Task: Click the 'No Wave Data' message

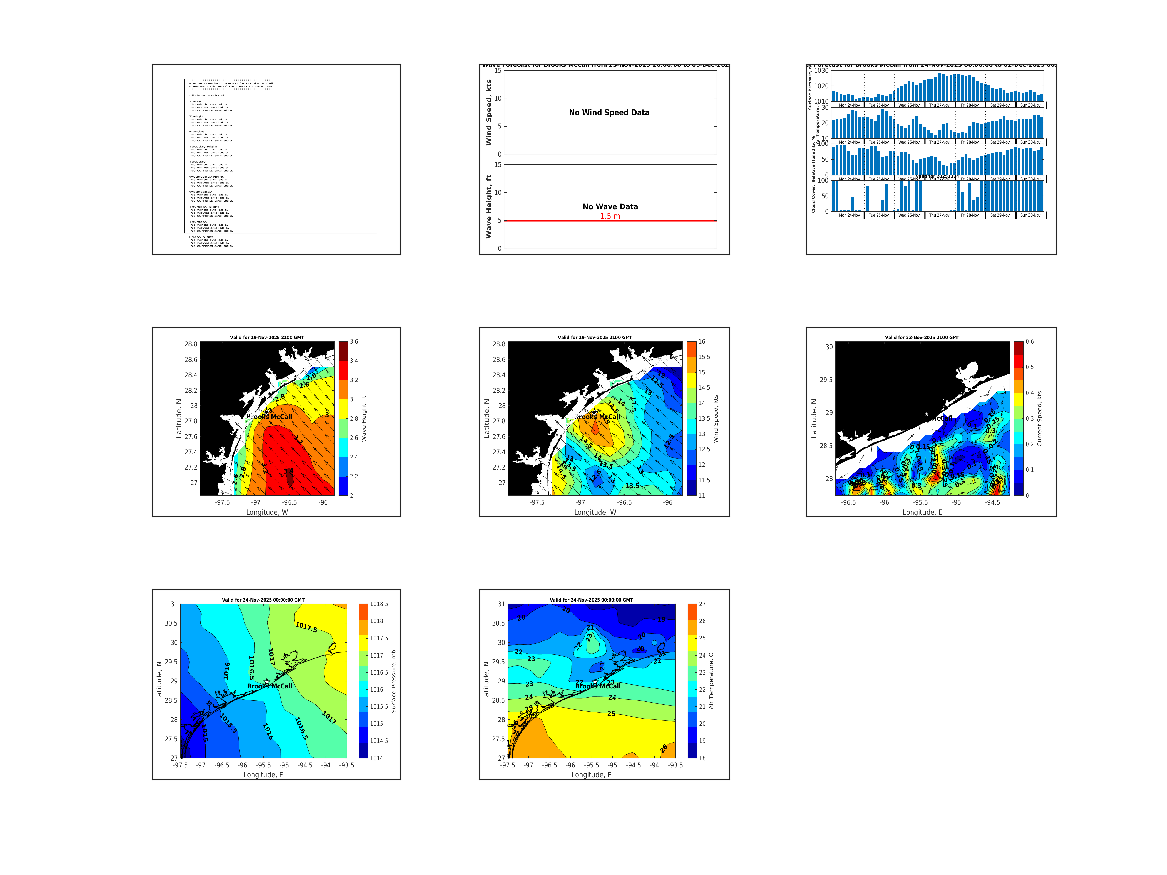Action: tap(610, 207)
